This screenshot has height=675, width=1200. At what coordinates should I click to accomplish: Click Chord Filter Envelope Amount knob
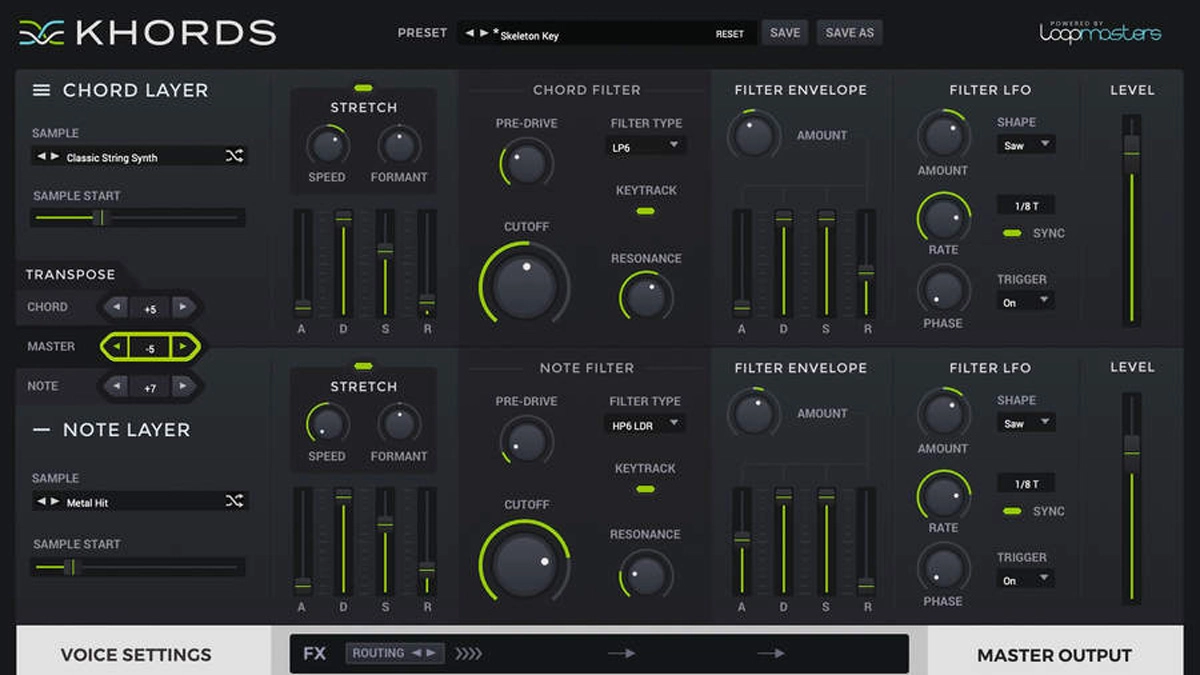coord(756,135)
